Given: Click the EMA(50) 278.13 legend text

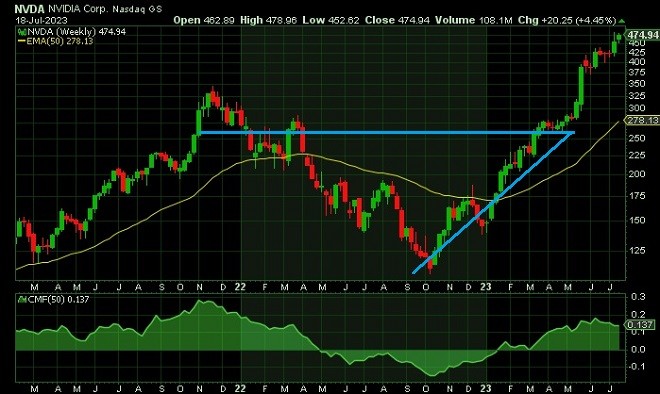Looking at the screenshot, I should point(60,41).
